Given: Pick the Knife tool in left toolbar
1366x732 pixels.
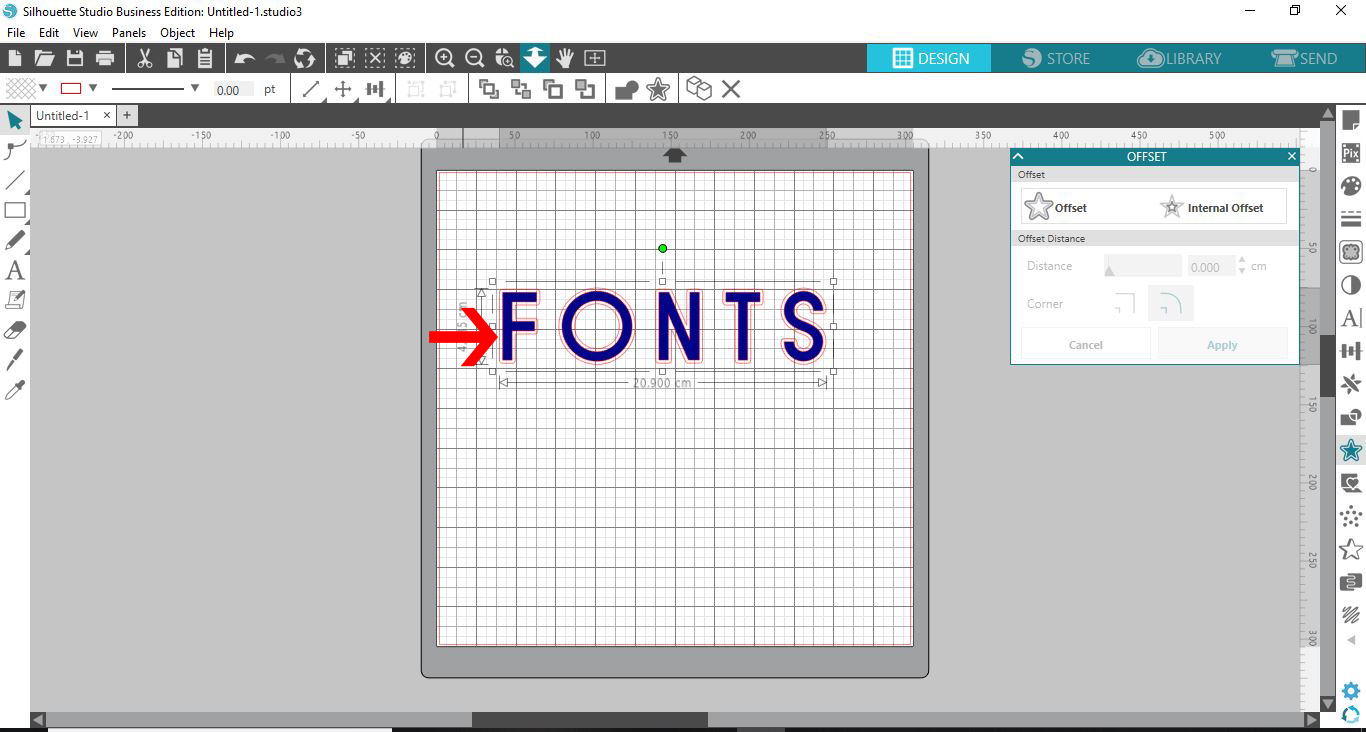Looking at the screenshot, I should (15, 360).
